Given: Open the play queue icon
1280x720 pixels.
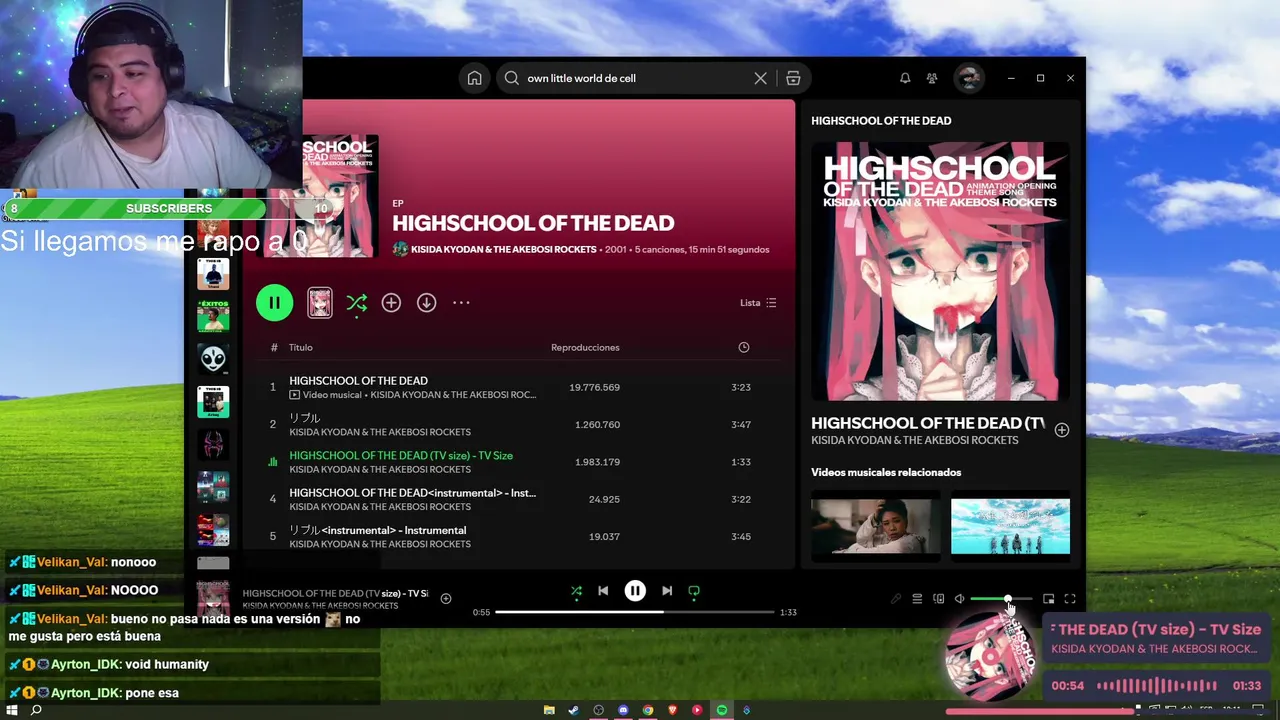Looking at the screenshot, I should 917,599.
